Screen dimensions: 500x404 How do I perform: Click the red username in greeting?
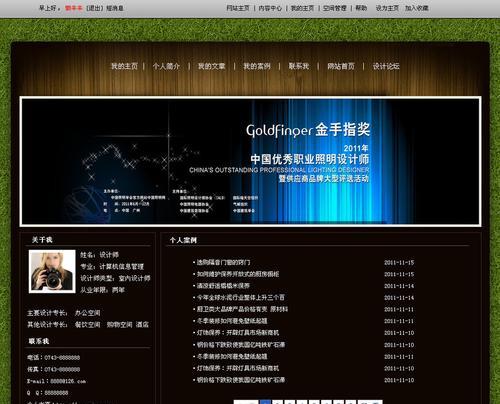tap(74, 8)
